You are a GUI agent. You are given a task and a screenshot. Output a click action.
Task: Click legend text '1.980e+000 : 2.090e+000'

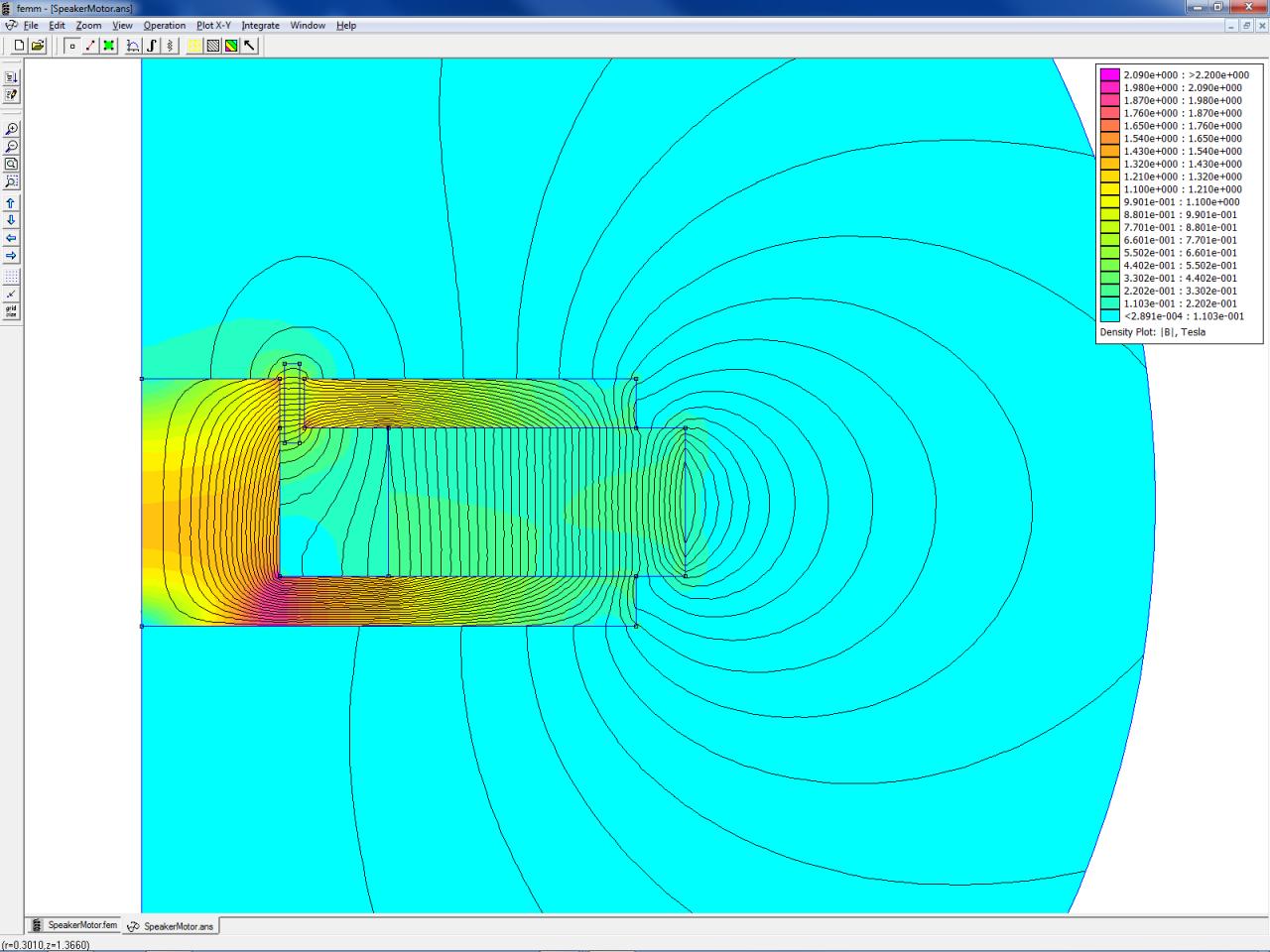1183,88
